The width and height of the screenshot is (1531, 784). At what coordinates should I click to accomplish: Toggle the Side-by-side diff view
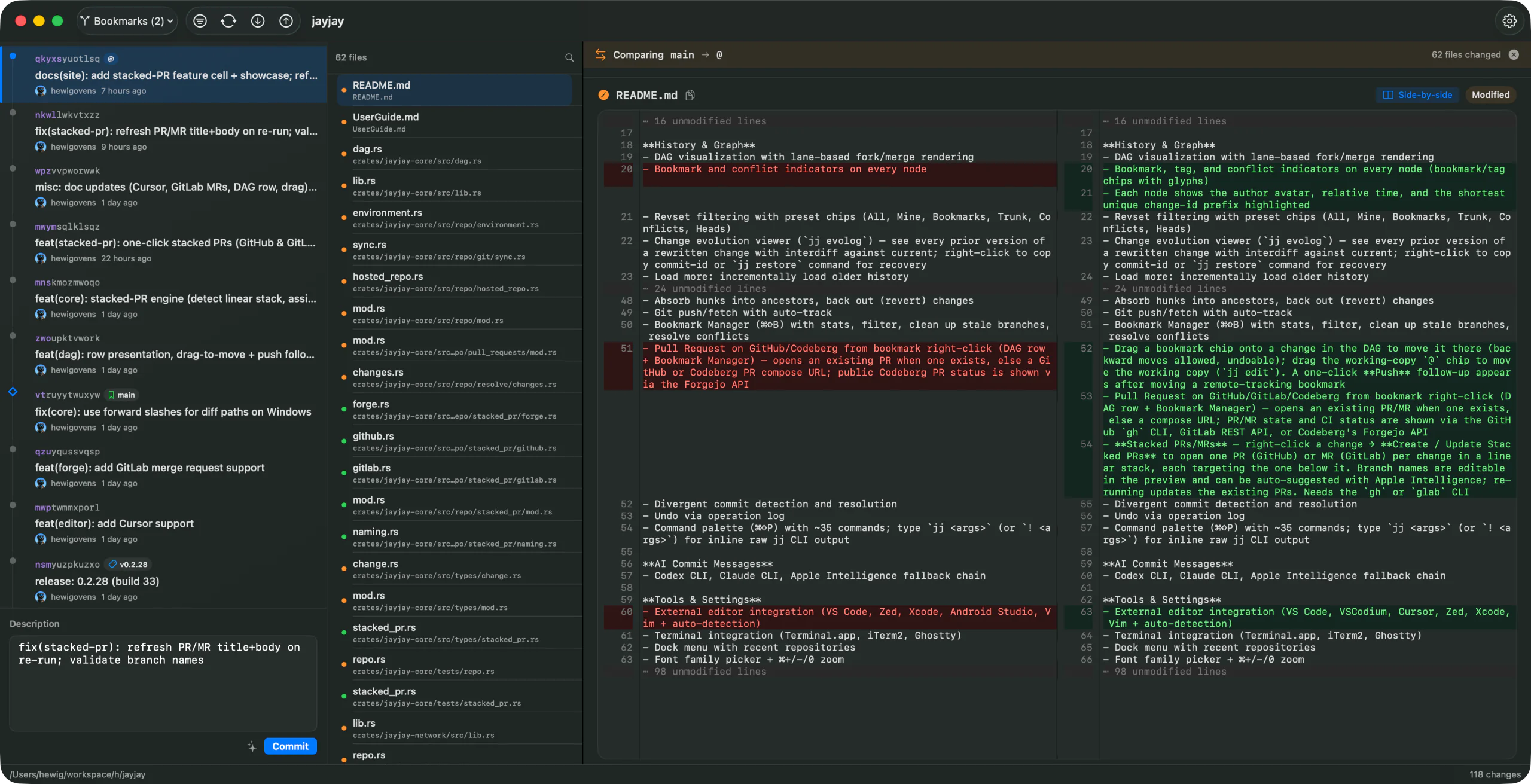[1417, 95]
